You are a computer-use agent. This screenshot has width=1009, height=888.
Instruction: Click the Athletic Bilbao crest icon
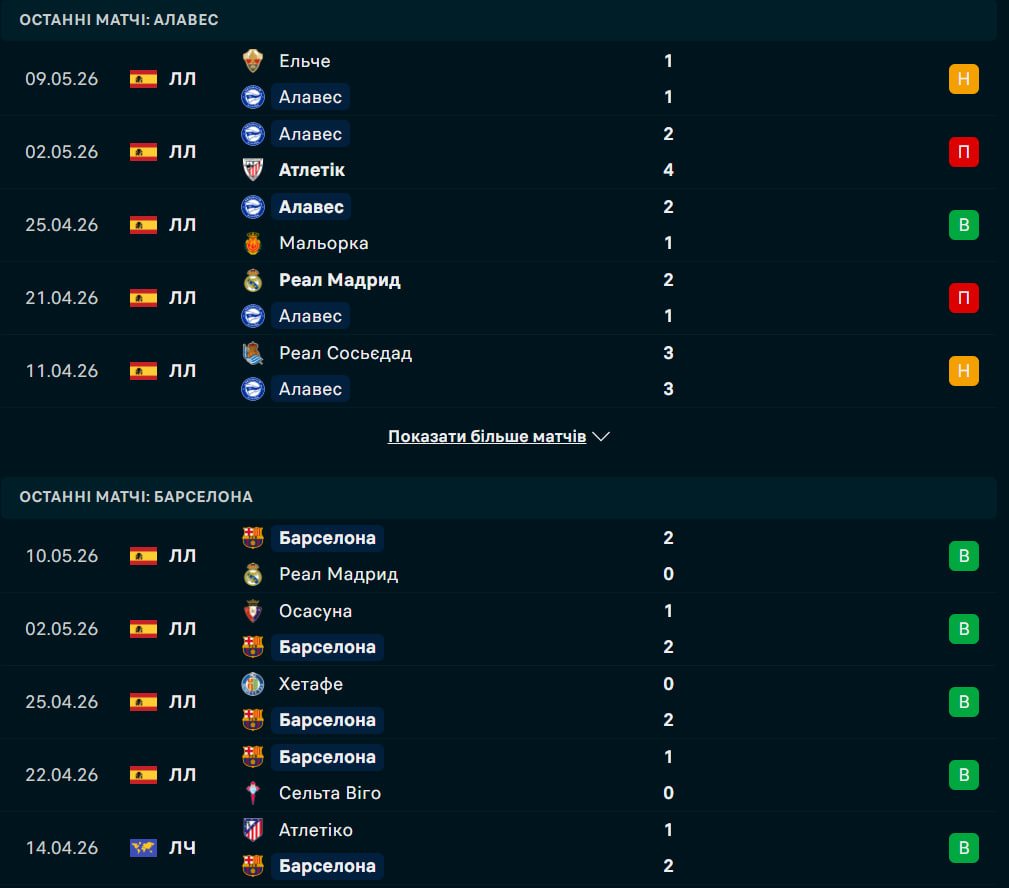tap(253, 170)
